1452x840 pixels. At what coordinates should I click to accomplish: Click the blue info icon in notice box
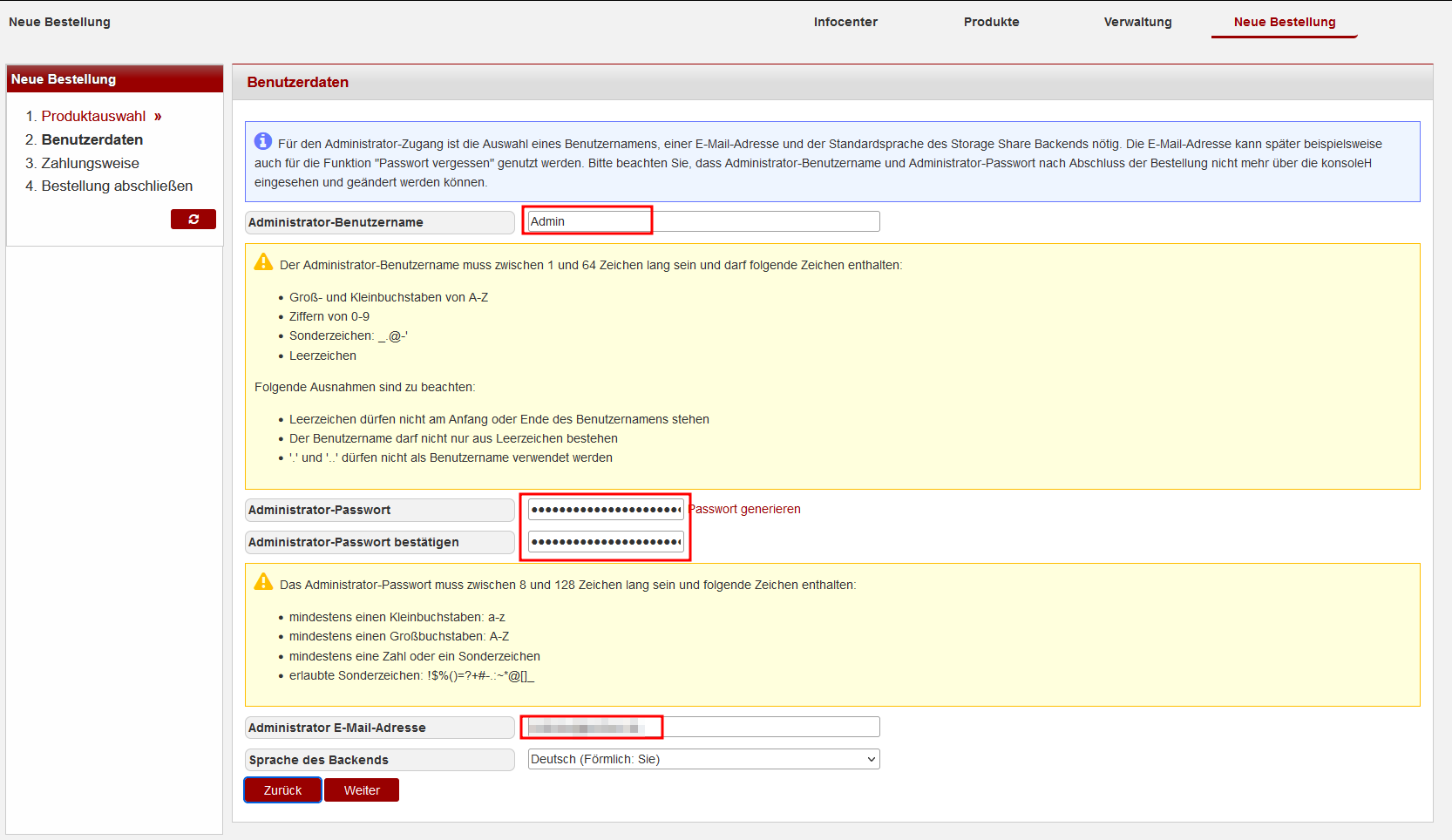click(x=262, y=141)
